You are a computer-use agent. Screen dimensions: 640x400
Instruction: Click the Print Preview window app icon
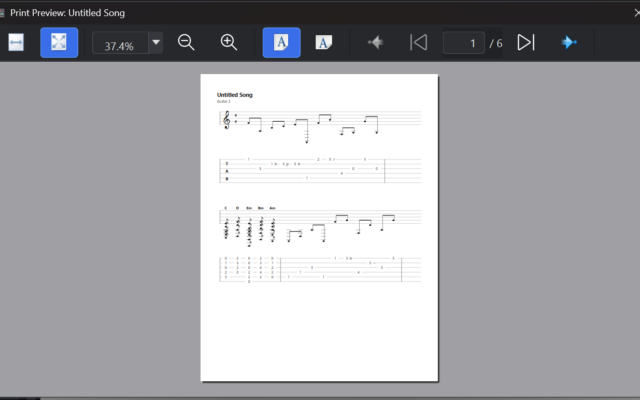2,13
